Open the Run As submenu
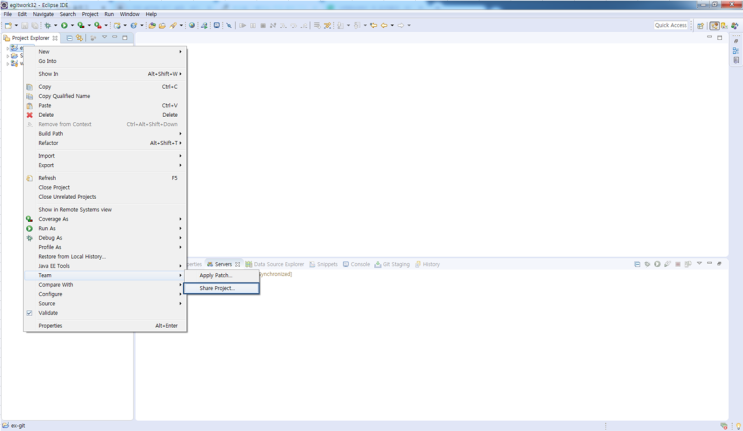 click(105, 228)
